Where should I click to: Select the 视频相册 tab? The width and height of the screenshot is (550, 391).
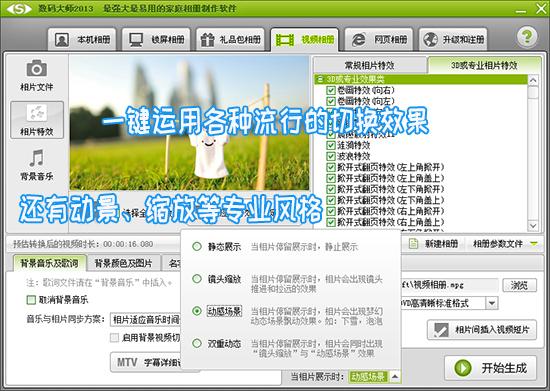coord(304,40)
